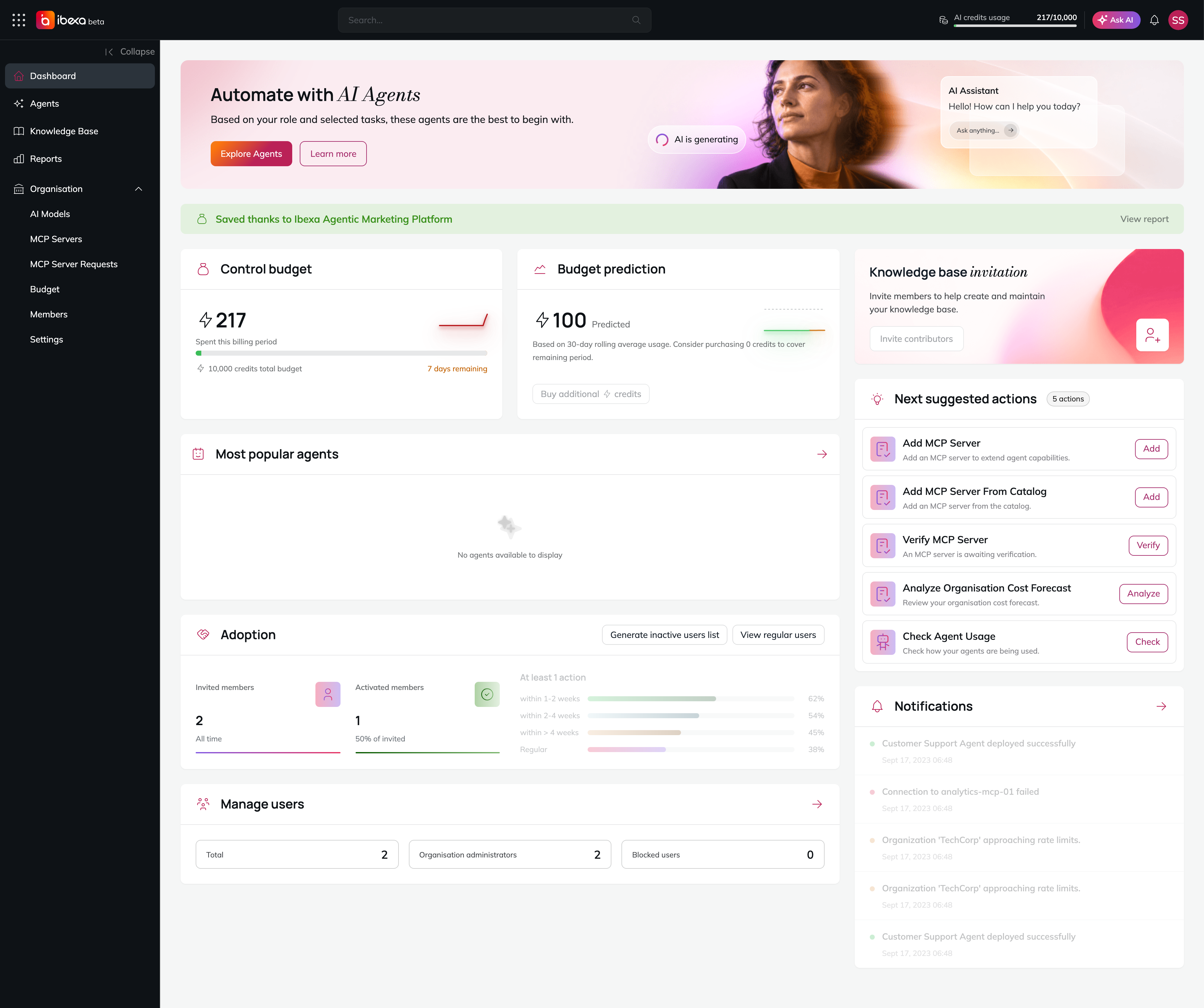Viewport: 1204px width, 1008px height.
Task: Click the AI credits usage coins icon
Action: [x=943, y=20]
